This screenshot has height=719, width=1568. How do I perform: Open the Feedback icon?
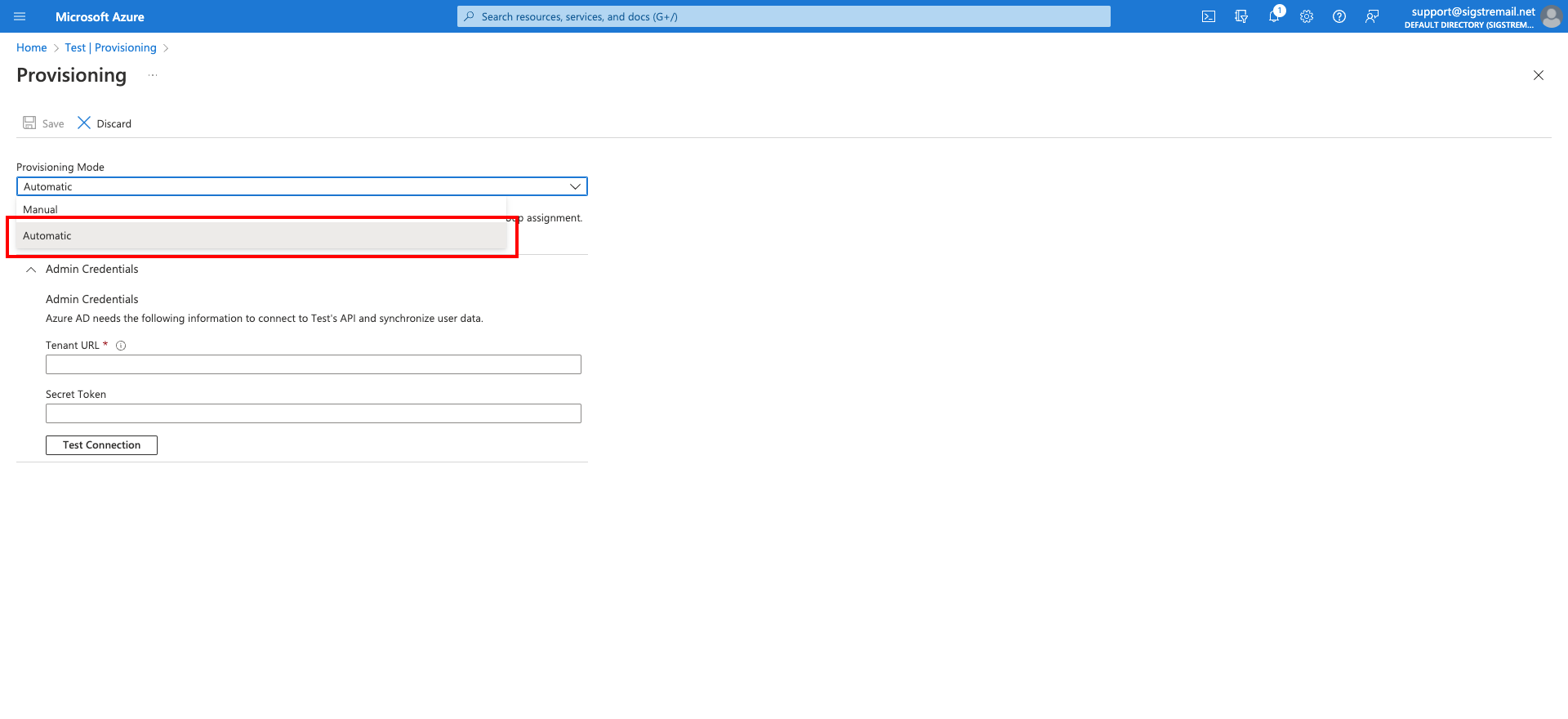[1372, 16]
